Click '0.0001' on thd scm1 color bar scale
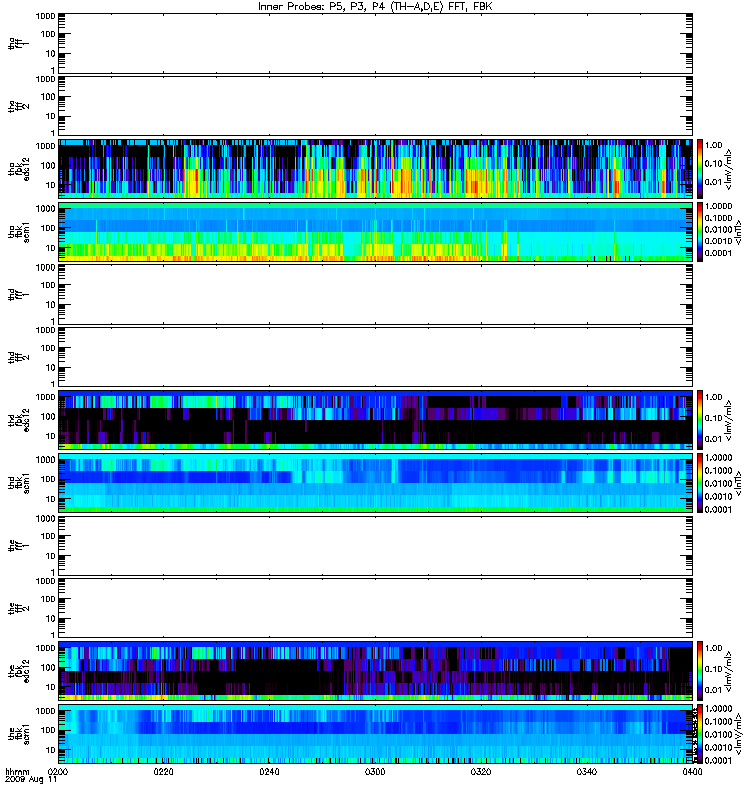Image resolution: width=750 pixels, height=800 pixels. [719, 509]
